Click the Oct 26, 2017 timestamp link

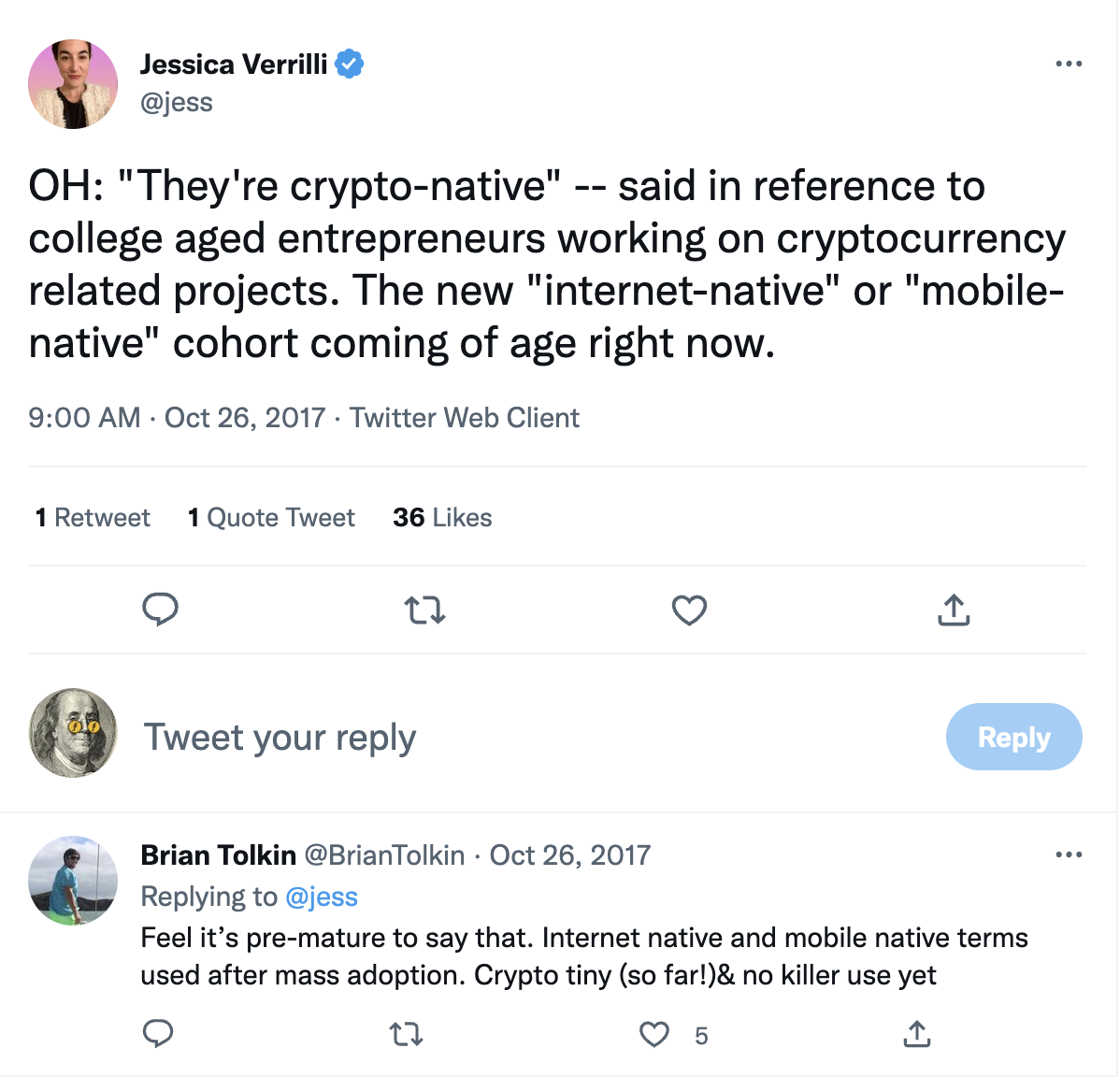(x=245, y=418)
